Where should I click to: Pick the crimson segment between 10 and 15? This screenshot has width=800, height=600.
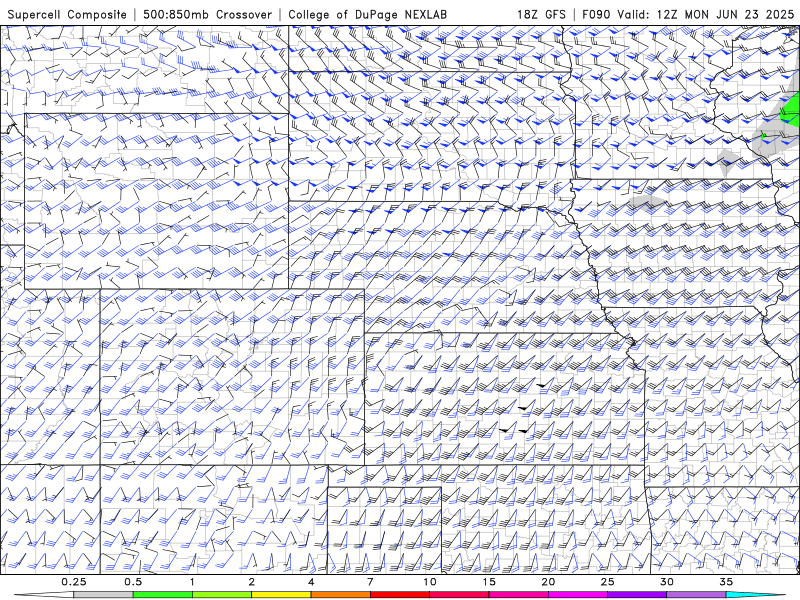click(x=459, y=595)
